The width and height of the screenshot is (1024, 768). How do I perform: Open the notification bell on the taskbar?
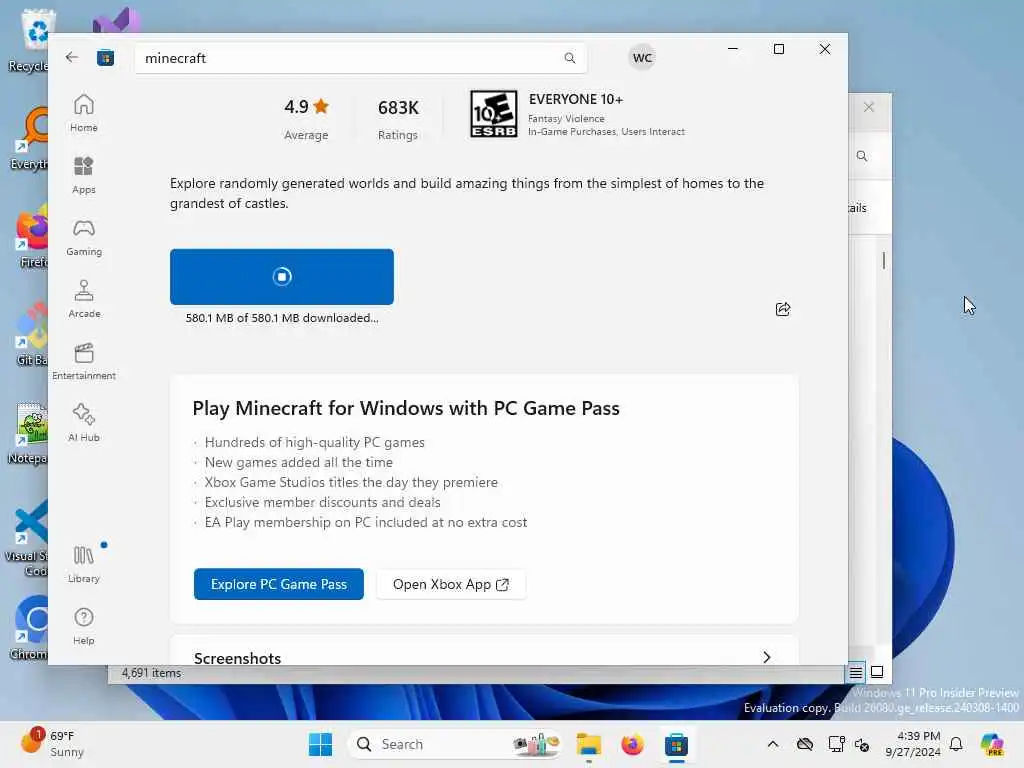point(956,744)
